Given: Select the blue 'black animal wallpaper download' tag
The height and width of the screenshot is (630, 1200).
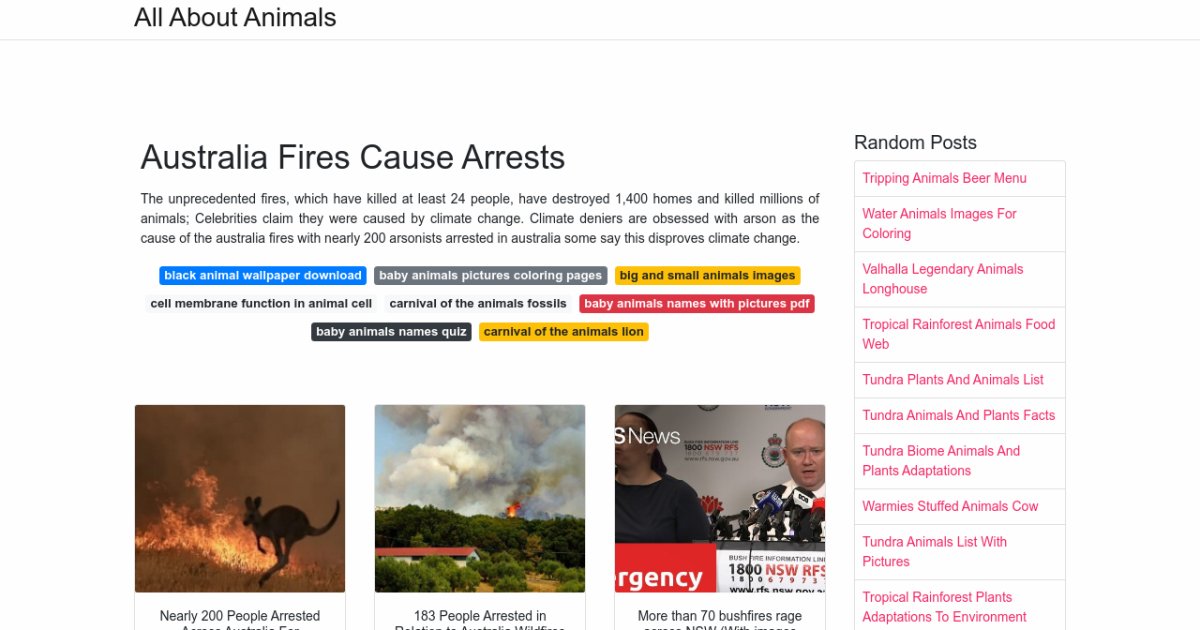Looking at the screenshot, I should pos(263,276).
